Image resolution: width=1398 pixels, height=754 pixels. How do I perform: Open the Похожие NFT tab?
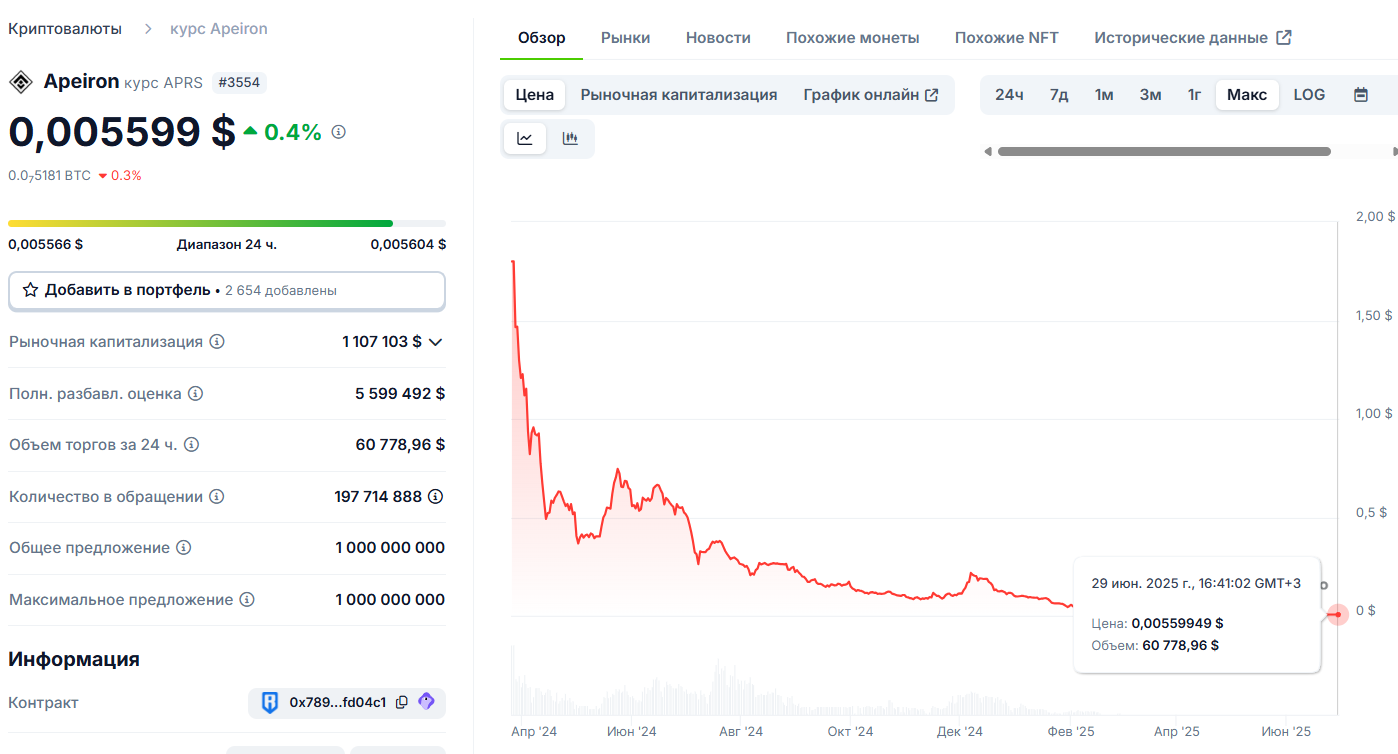tap(1007, 38)
